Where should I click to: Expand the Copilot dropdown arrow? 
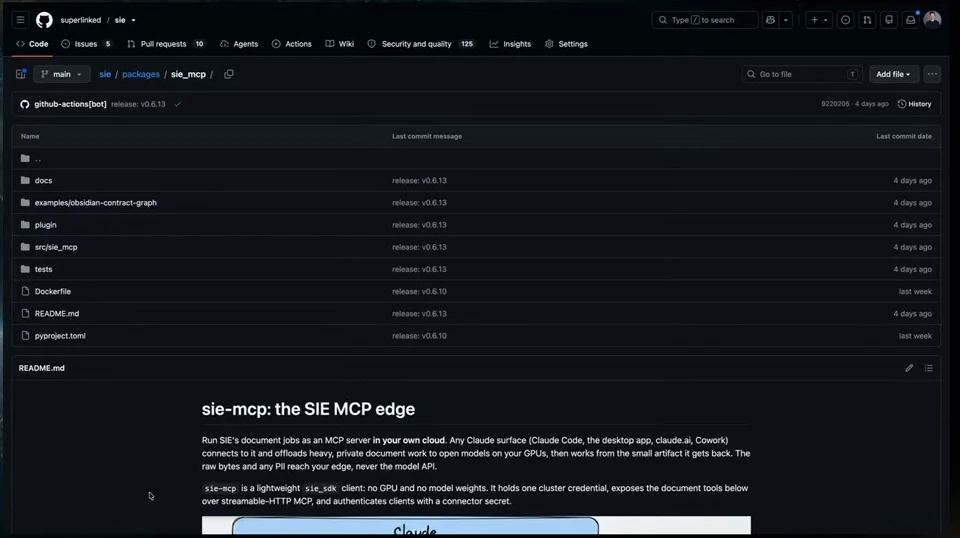coord(786,20)
